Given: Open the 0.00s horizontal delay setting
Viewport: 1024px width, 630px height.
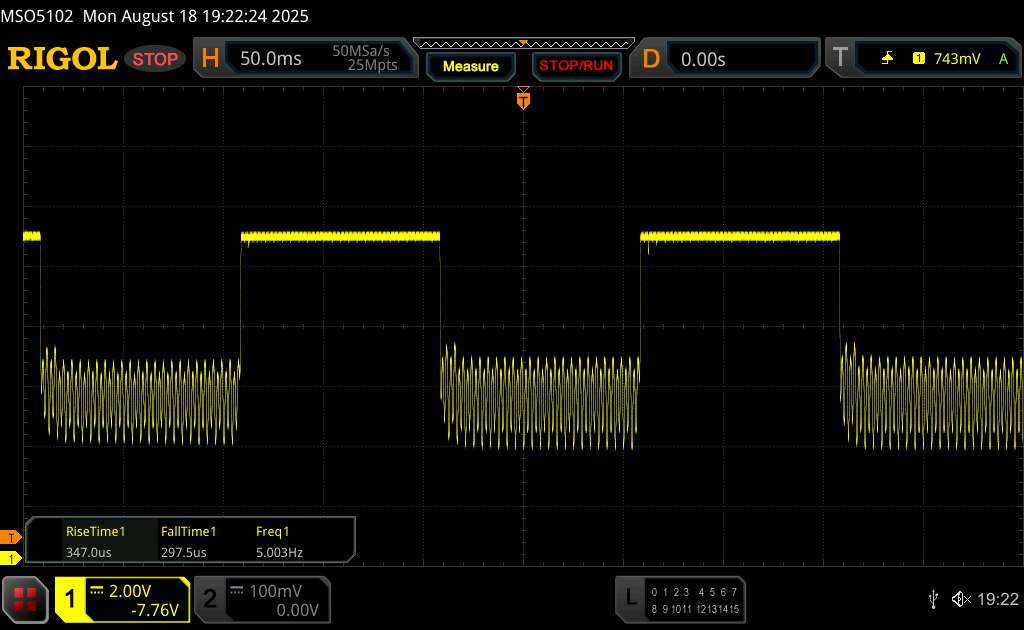Looking at the screenshot, I should 703,59.
